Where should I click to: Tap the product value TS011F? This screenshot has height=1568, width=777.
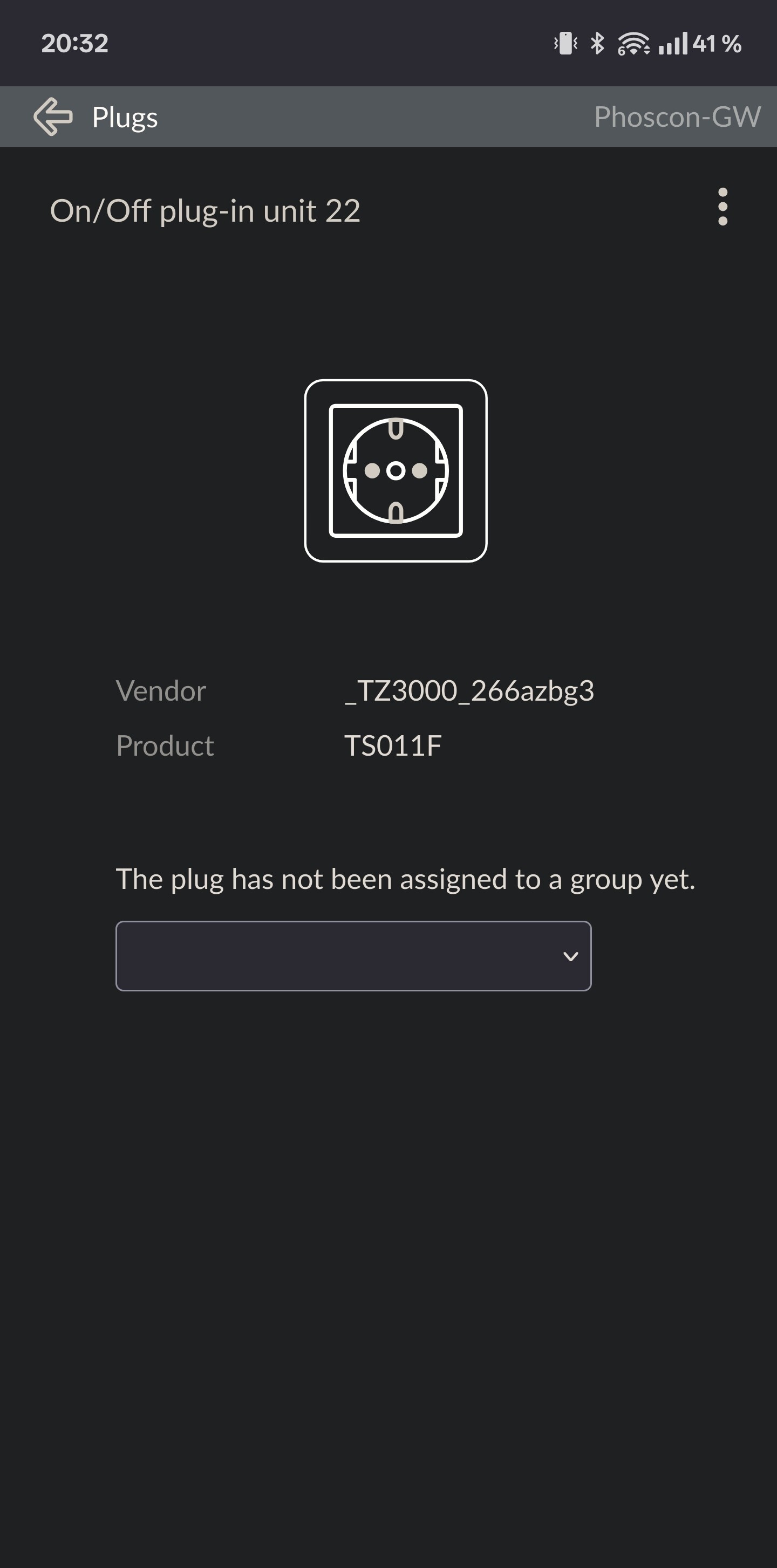coord(393,745)
